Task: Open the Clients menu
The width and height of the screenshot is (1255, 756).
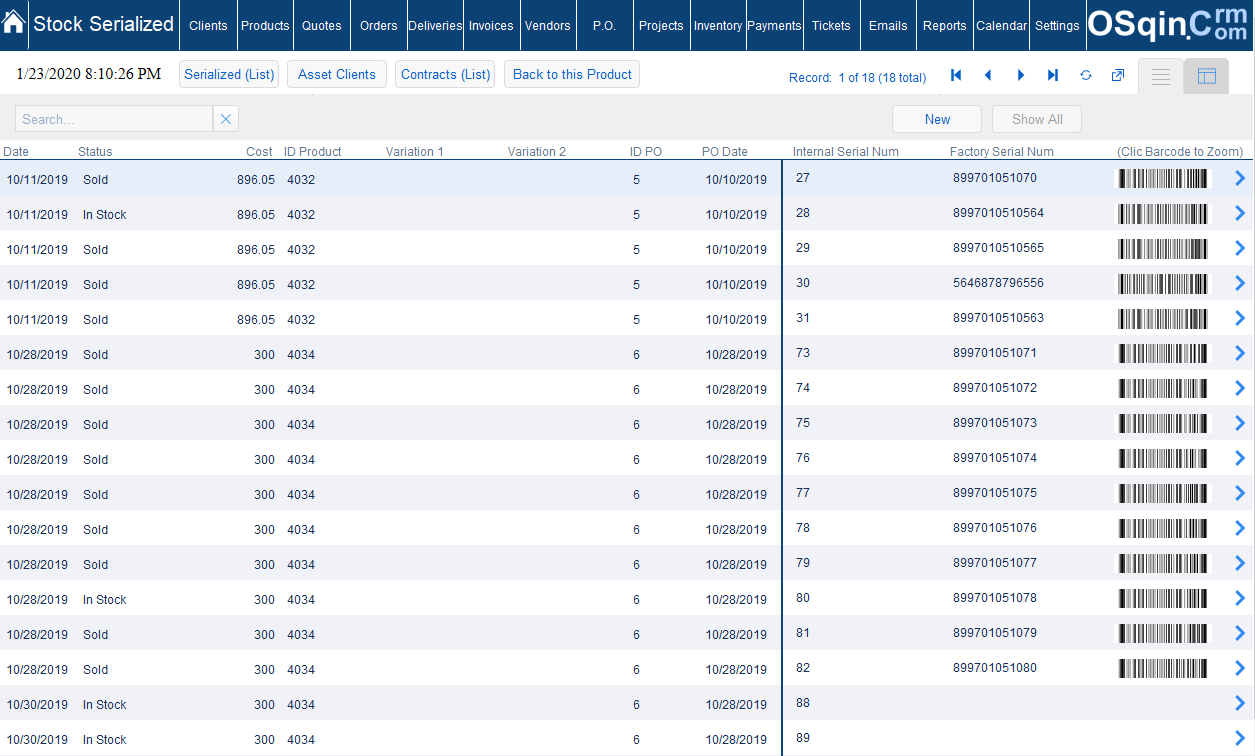Action: (208, 25)
